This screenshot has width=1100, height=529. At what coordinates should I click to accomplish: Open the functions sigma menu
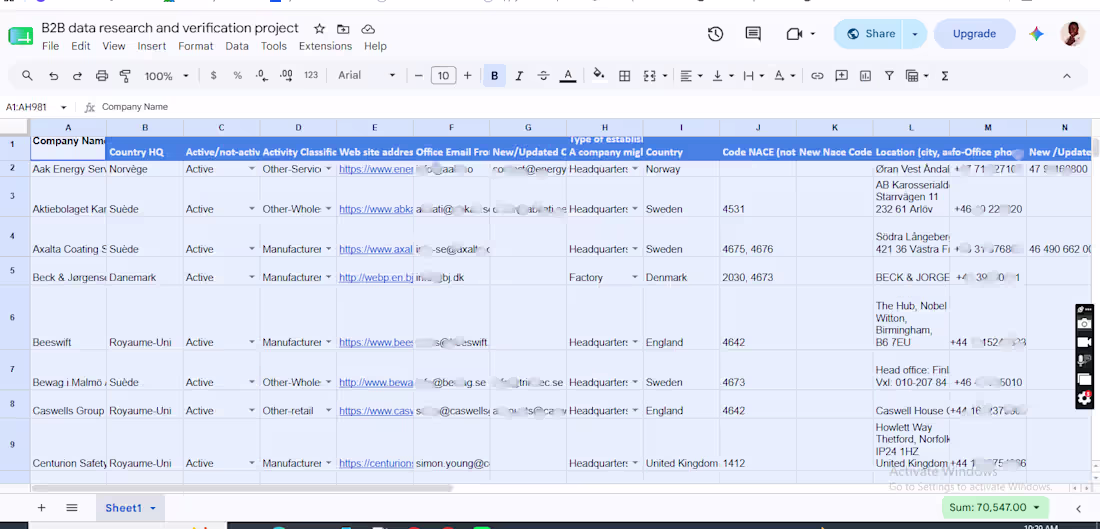tap(945, 76)
